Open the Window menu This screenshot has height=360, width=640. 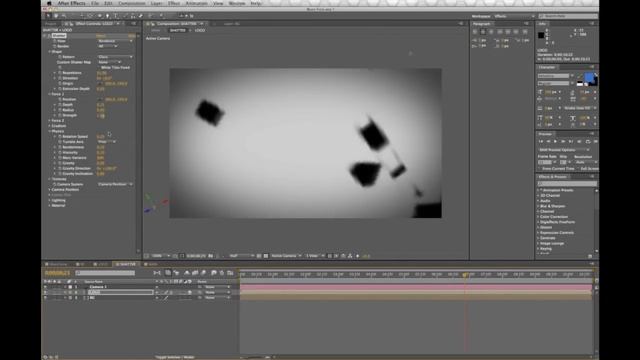(x=237, y=3)
